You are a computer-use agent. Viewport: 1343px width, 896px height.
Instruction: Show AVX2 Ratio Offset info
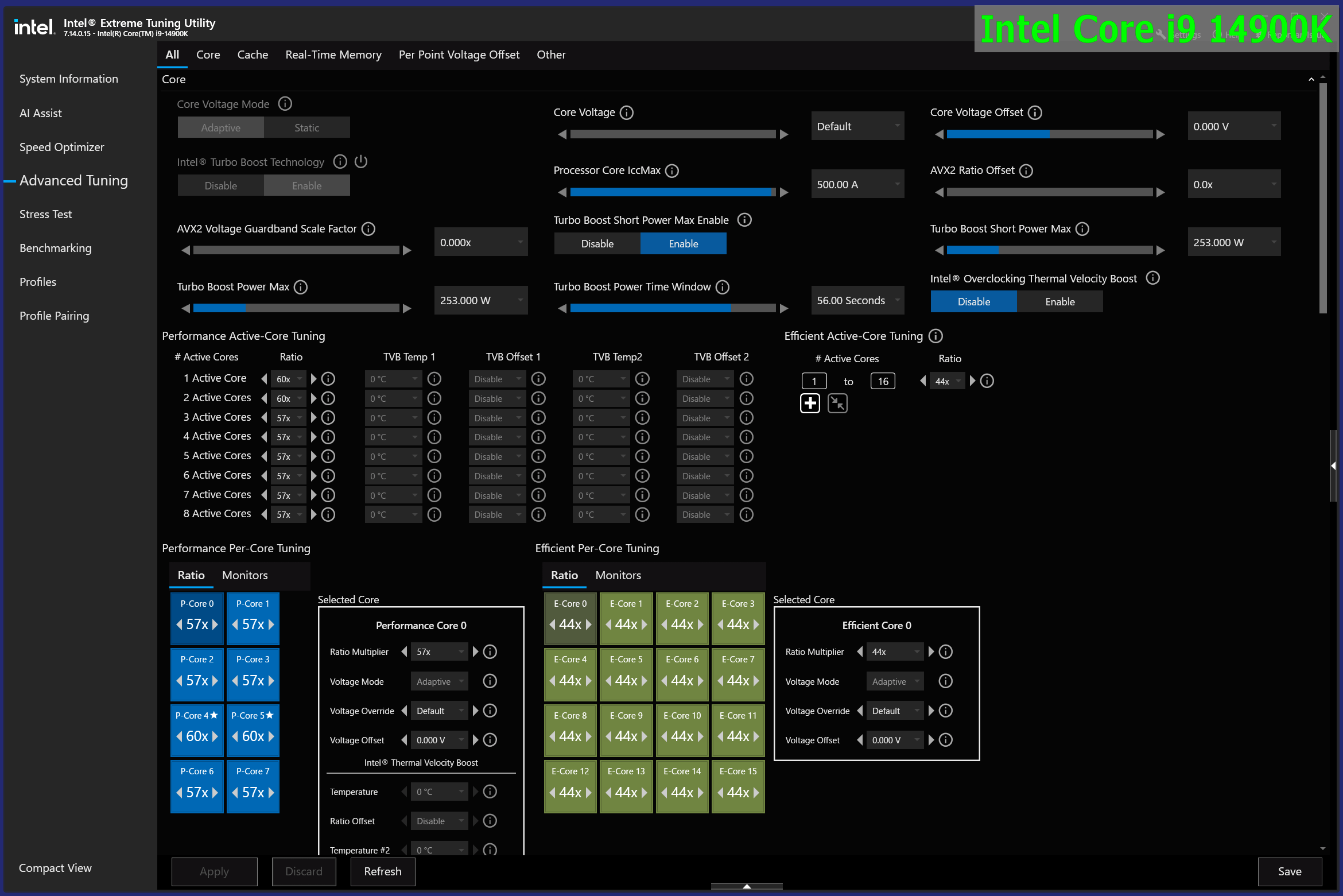pyautogui.click(x=1026, y=170)
